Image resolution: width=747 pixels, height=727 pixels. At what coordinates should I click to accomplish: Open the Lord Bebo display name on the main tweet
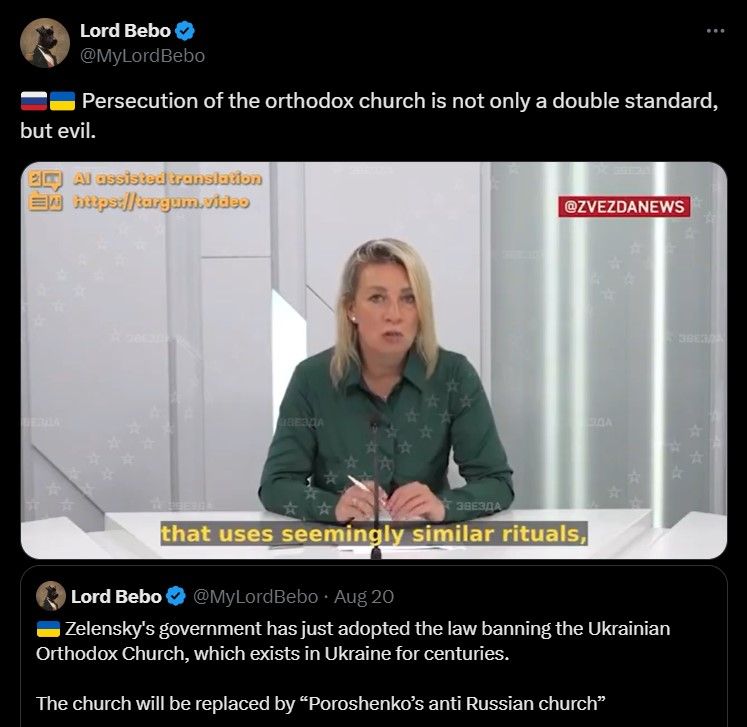124,31
